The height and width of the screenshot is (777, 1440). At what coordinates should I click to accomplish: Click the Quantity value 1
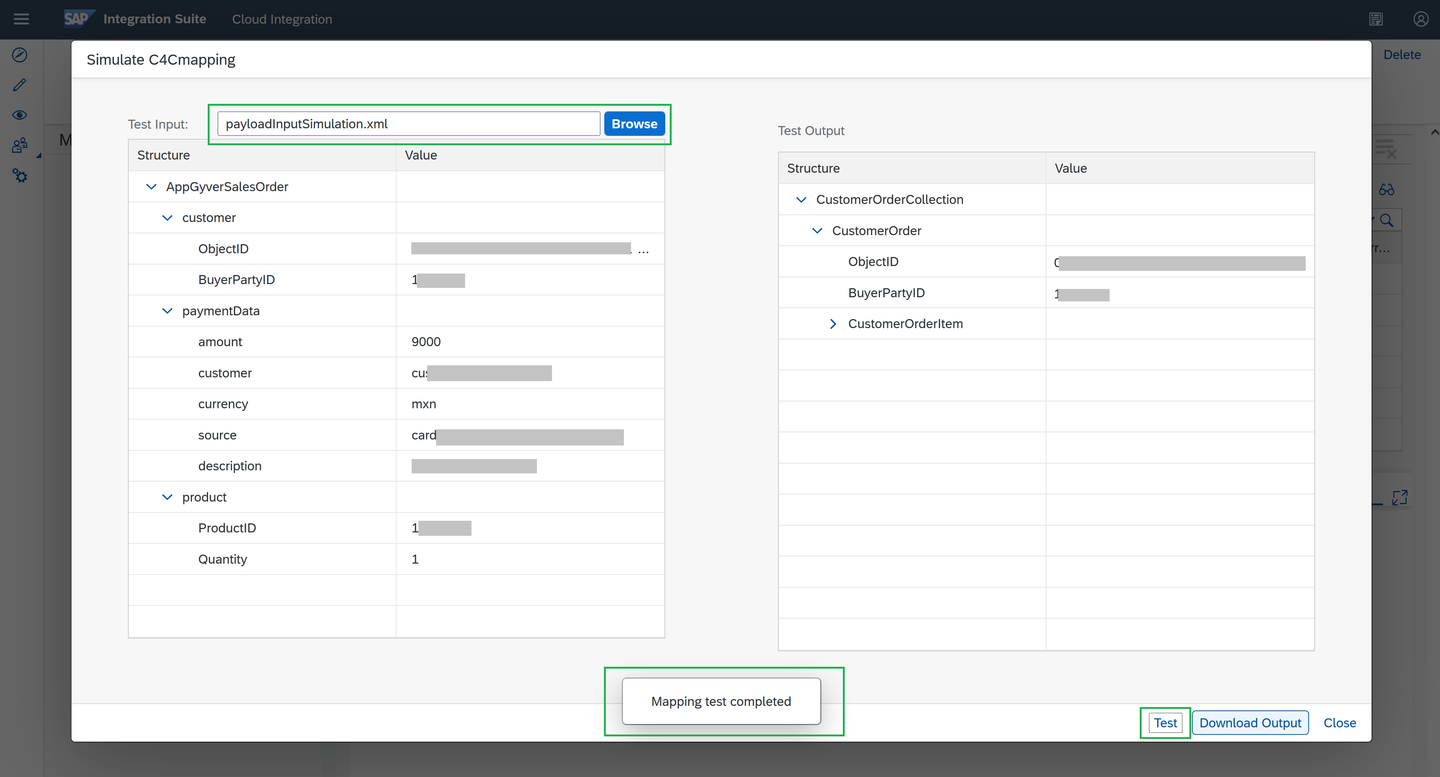pyautogui.click(x=415, y=559)
